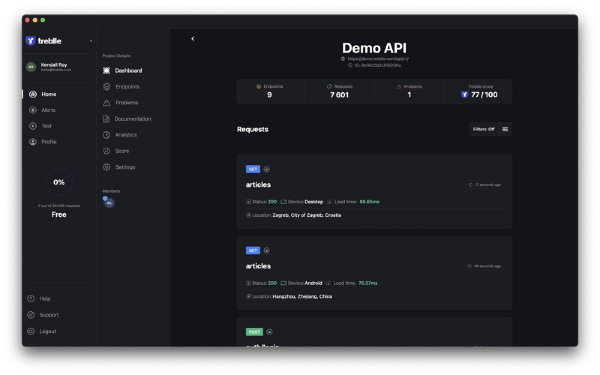Click the Test icon in sidebar

coord(33,126)
